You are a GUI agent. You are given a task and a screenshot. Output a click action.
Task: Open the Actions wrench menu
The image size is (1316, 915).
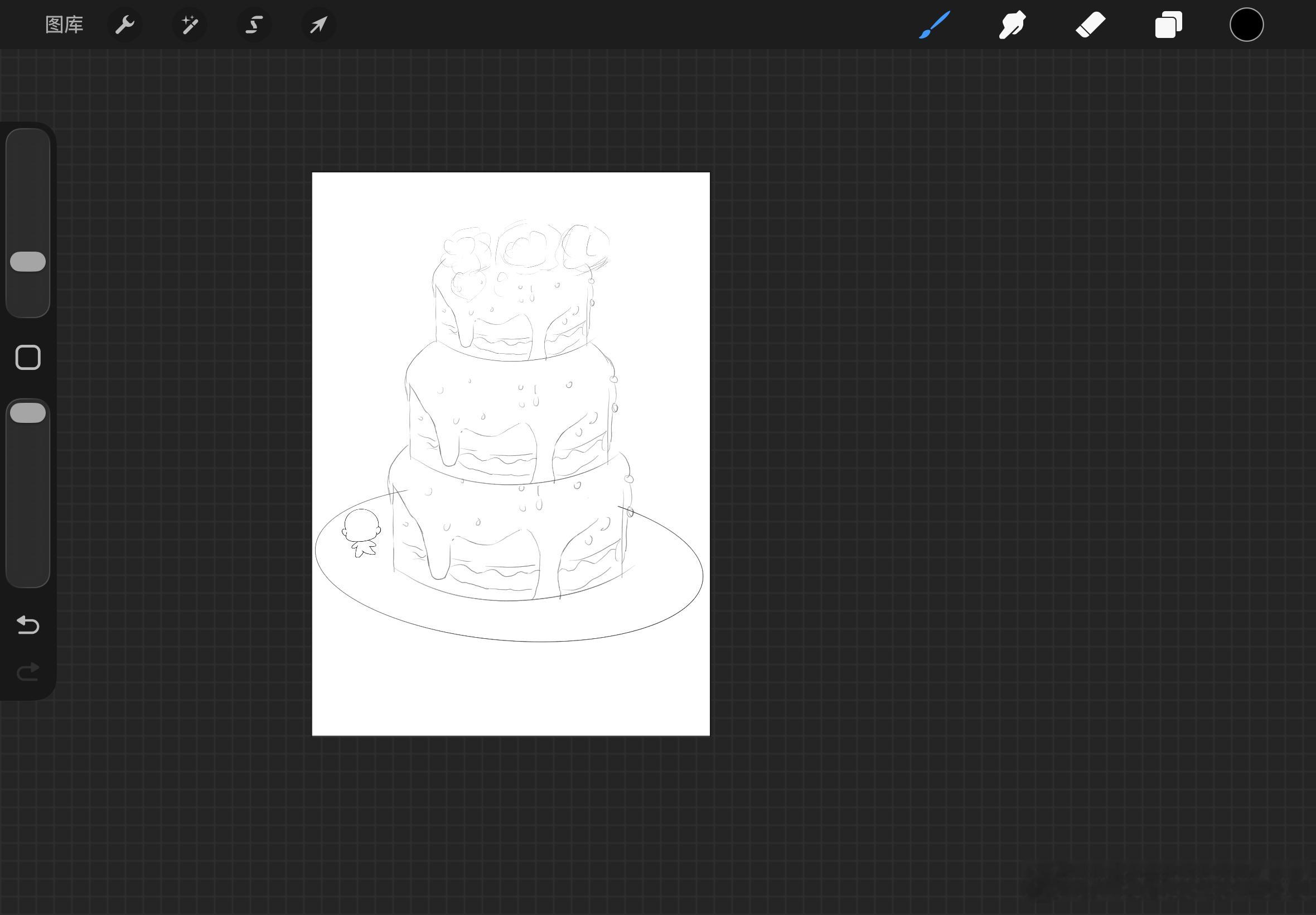point(124,25)
